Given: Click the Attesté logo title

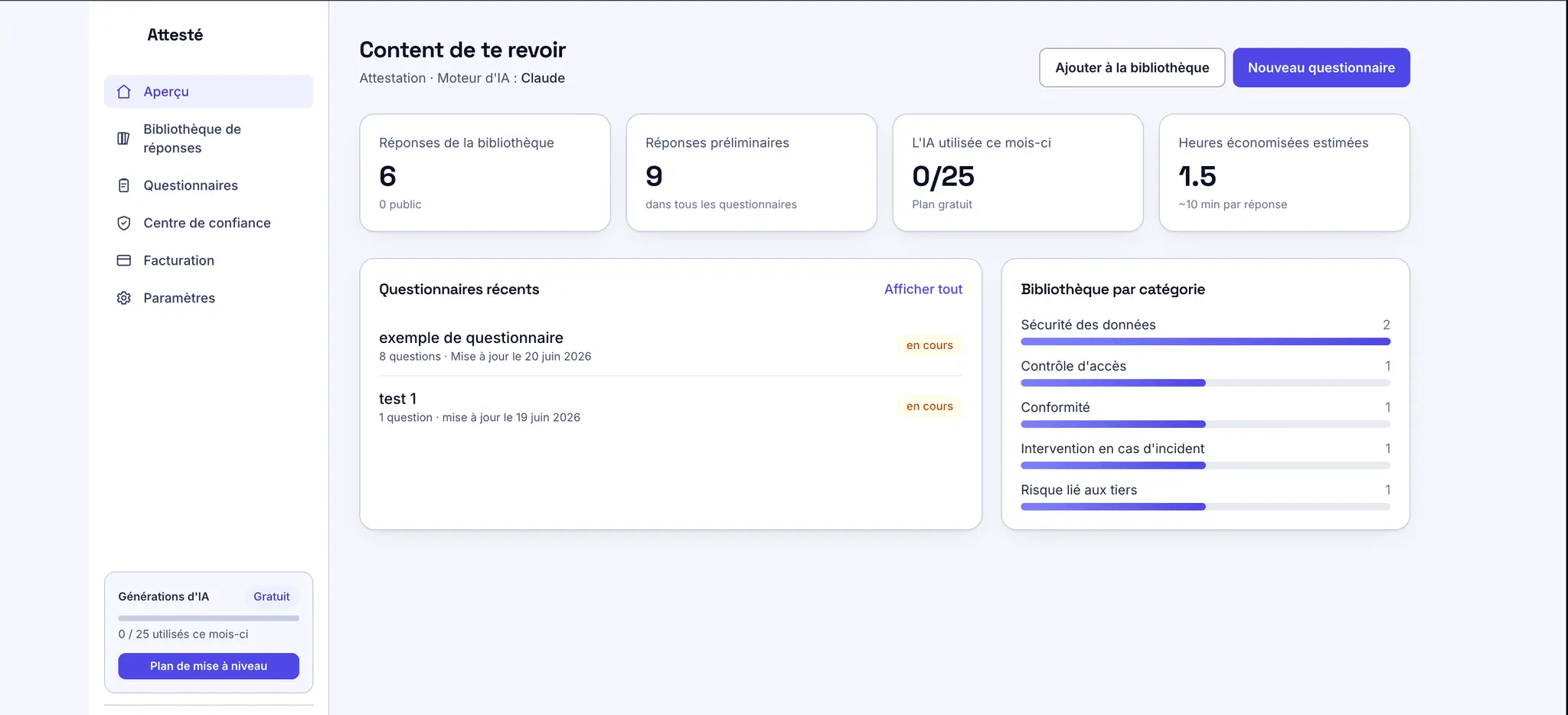Looking at the screenshot, I should [x=175, y=34].
